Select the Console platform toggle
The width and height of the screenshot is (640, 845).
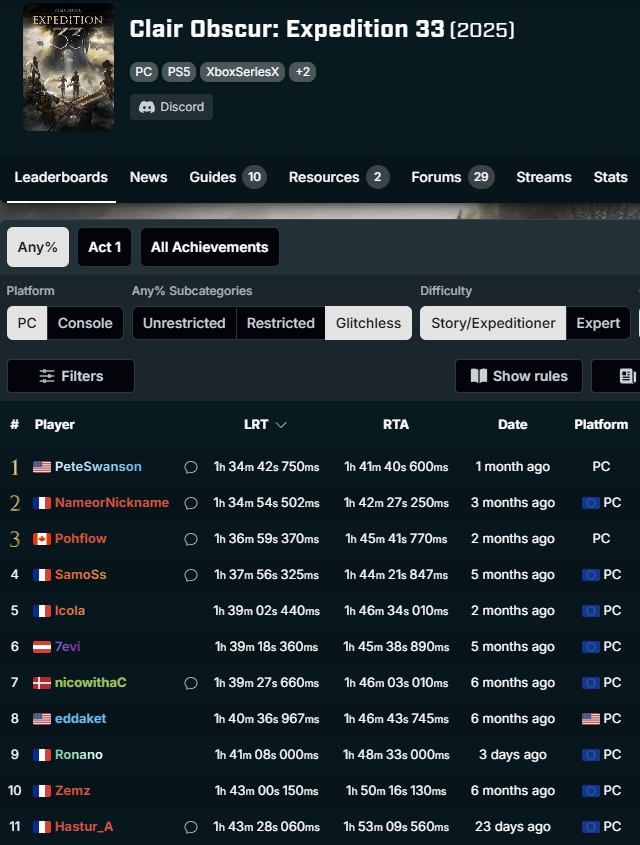85,323
